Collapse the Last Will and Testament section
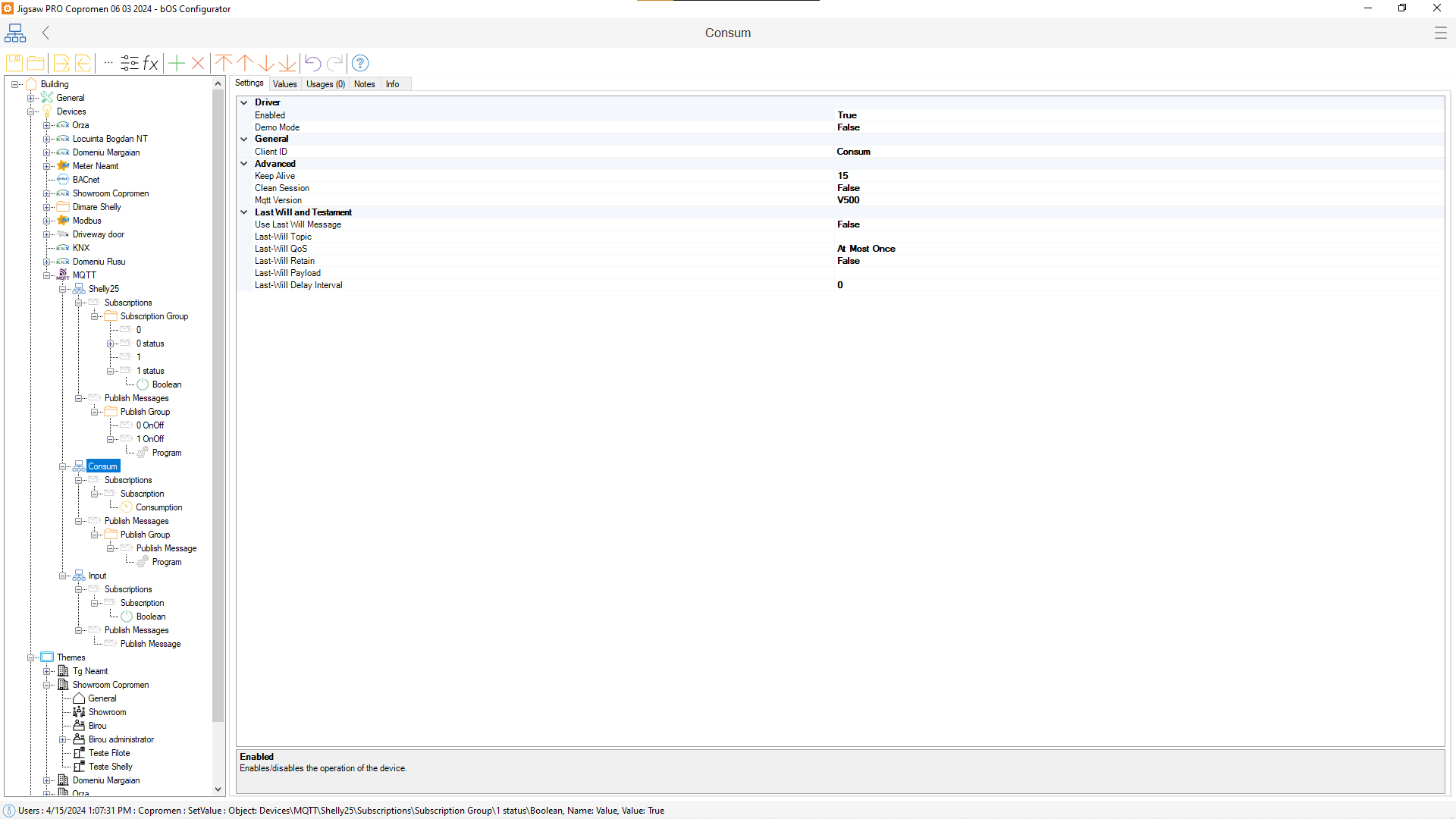The image size is (1456, 819). click(x=244, y=212)
